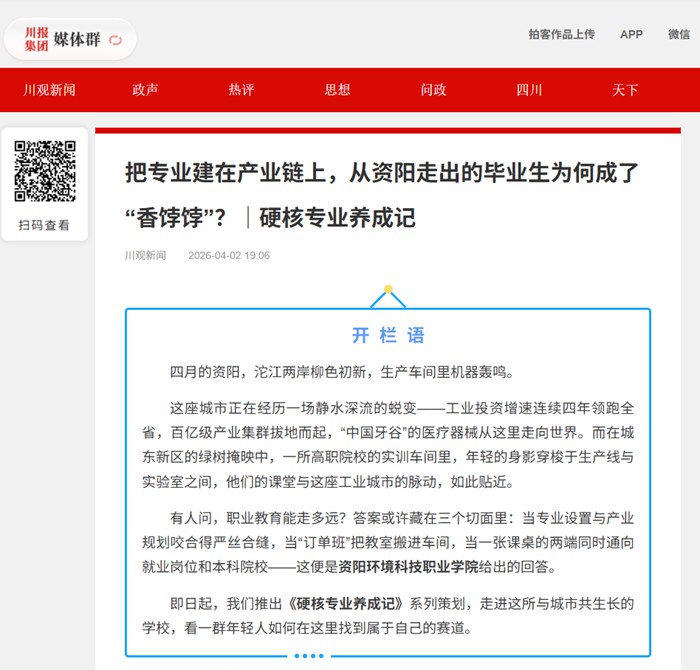Open the 天下 nav section
This screenshot has width=700, height=670.
(x=625, y=90)
